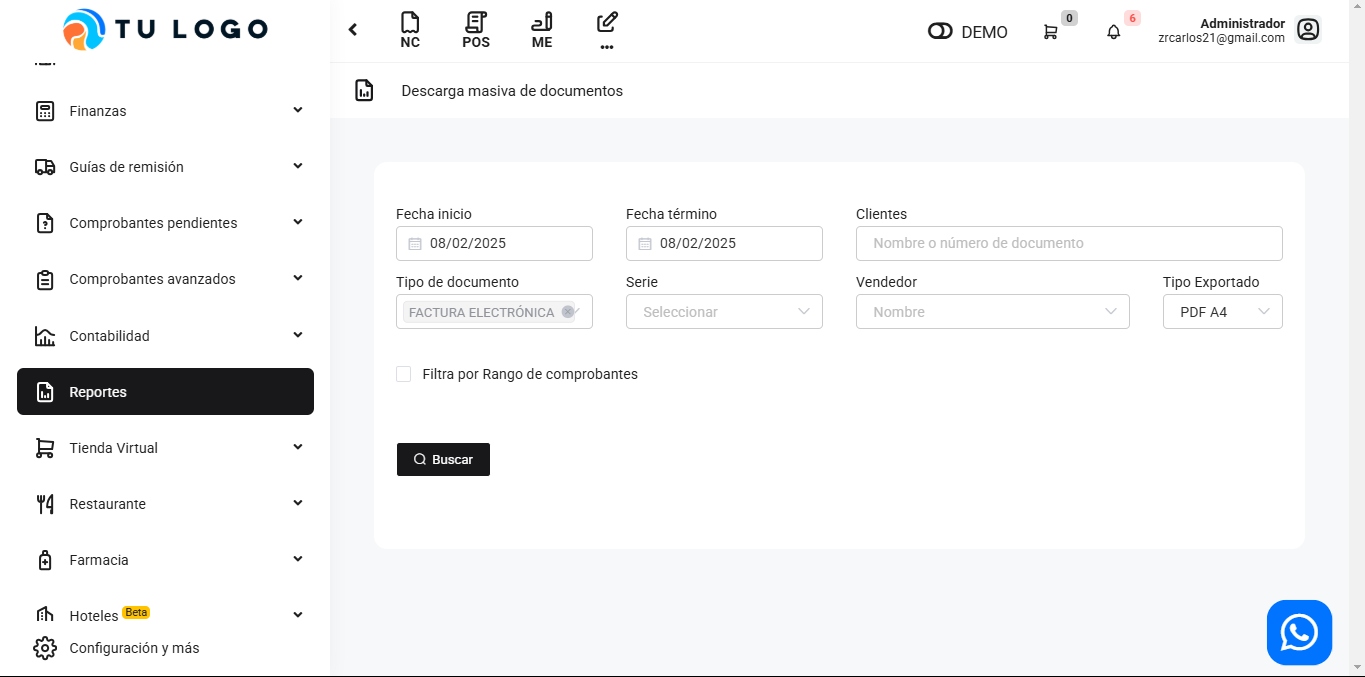
Task: Open the Serie dropdown
Action: pos(724,312)
